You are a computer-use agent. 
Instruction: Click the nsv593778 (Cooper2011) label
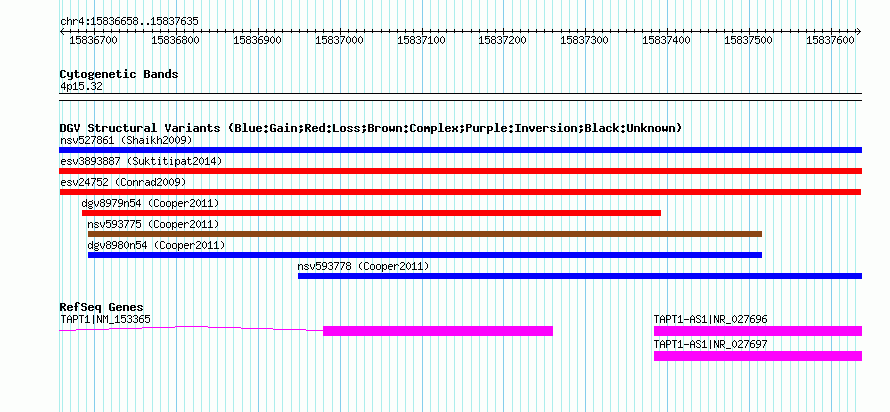tap(363, 266)
